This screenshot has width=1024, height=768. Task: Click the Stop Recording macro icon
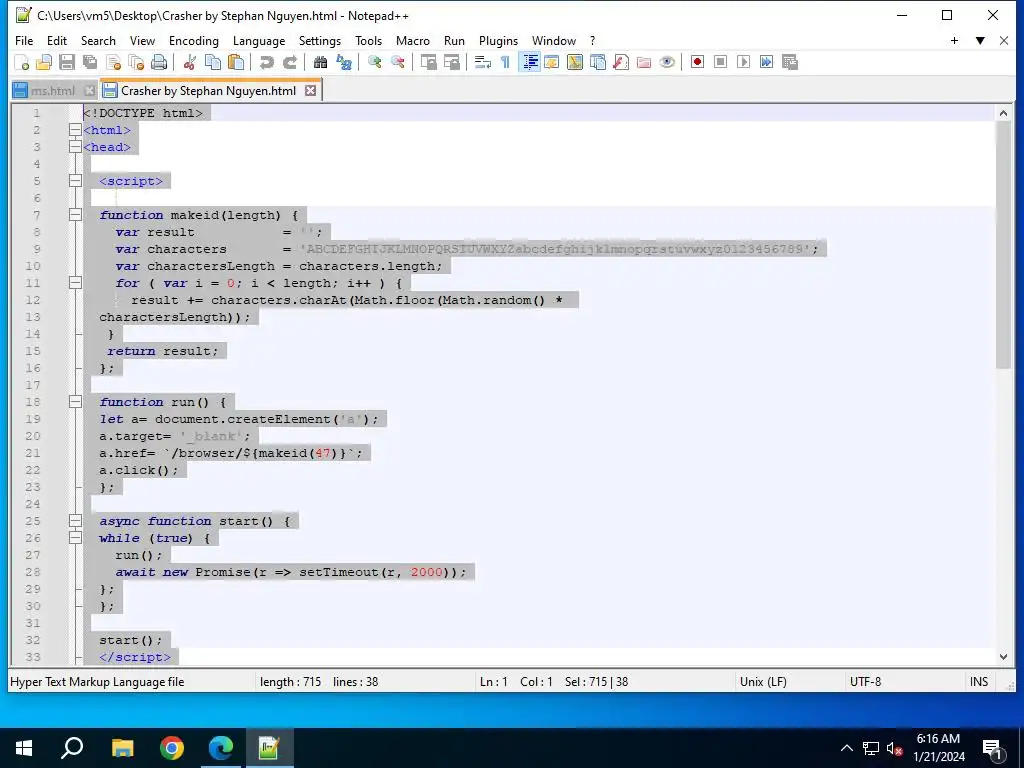[x=720, y=62]
